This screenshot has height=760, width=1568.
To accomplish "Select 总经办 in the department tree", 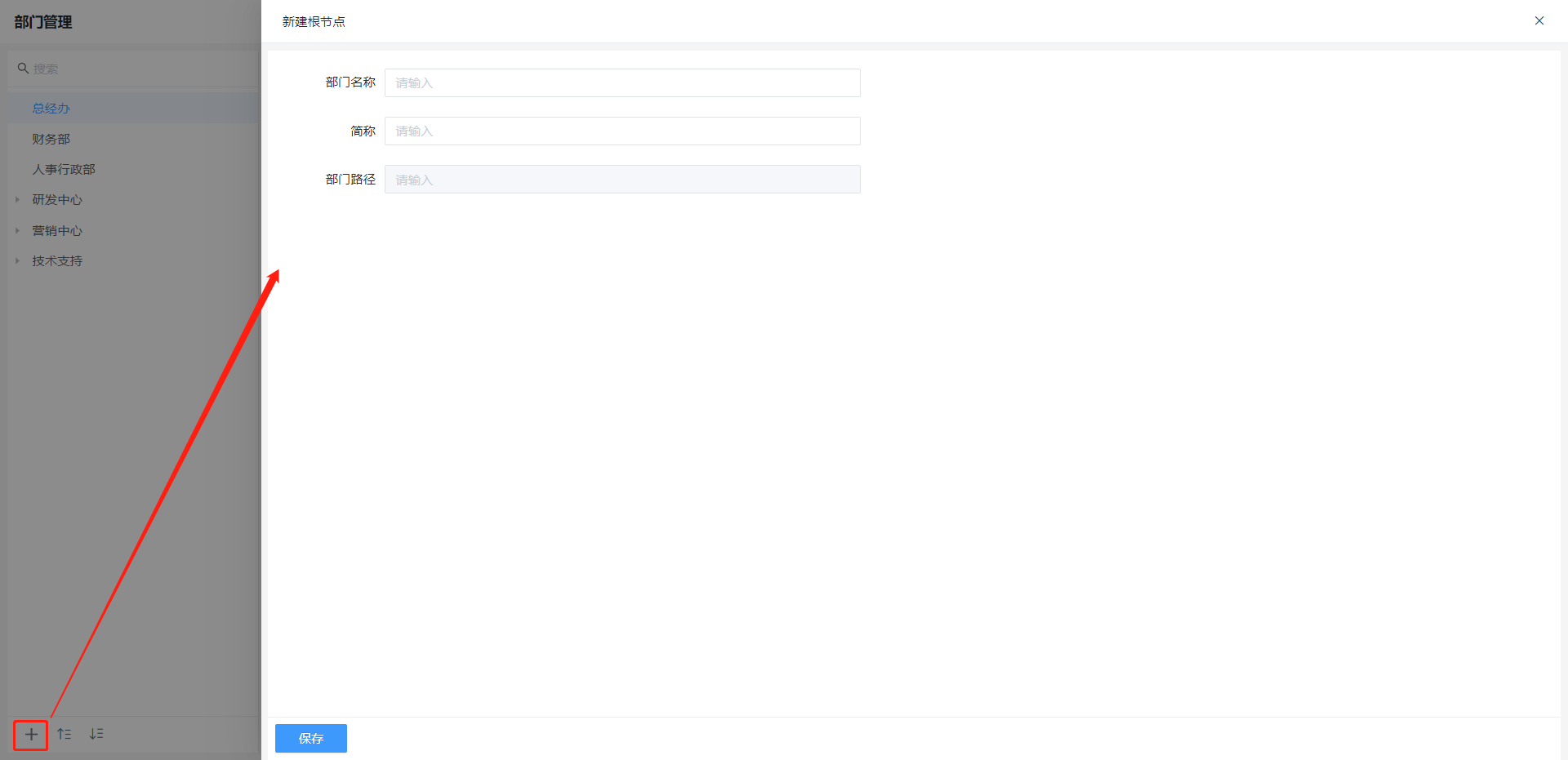I will pos(51,109).
